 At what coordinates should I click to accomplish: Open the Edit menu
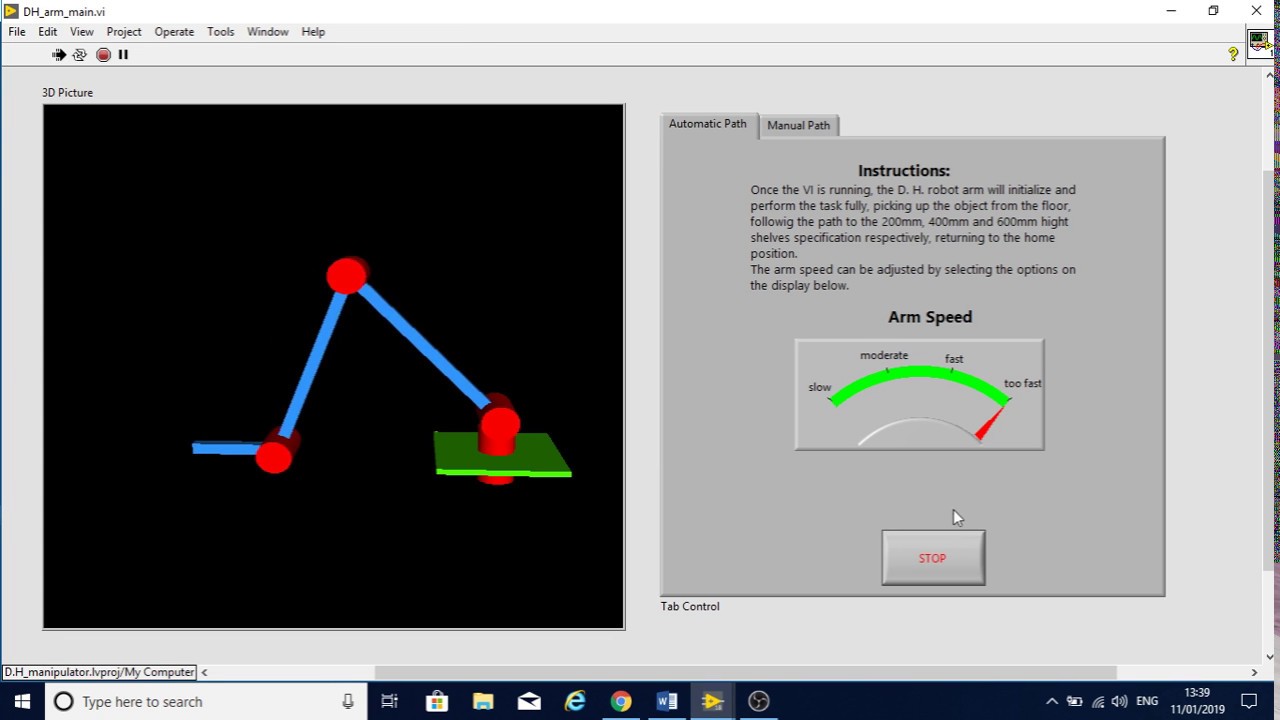[x=47, y=32]
